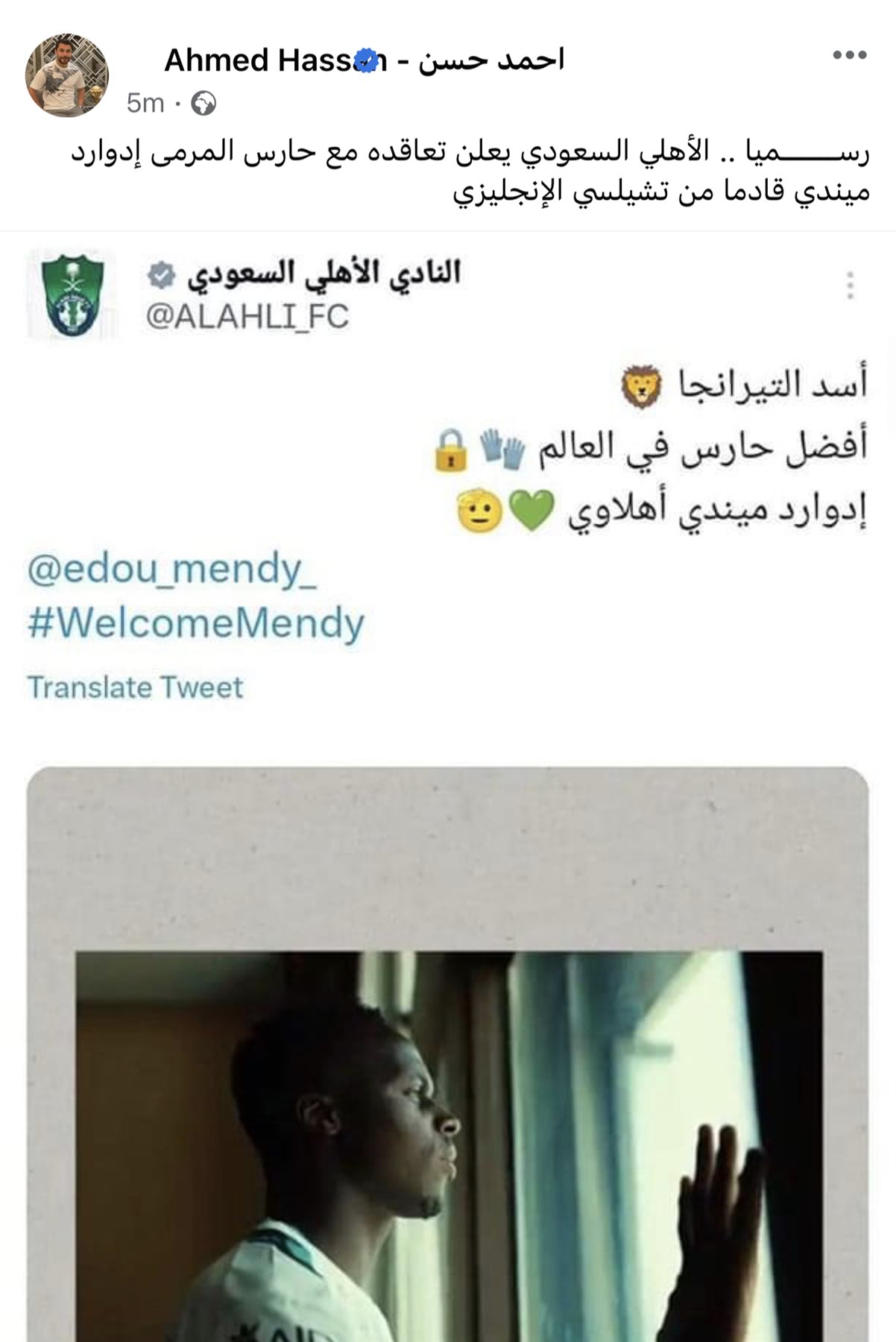
Task: Open the Arabic Al Ahli Saudi club name
Action: 324,273
